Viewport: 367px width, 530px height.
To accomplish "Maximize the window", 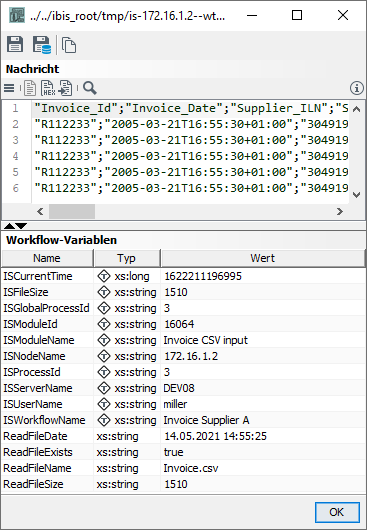I will tap(297, 15).
